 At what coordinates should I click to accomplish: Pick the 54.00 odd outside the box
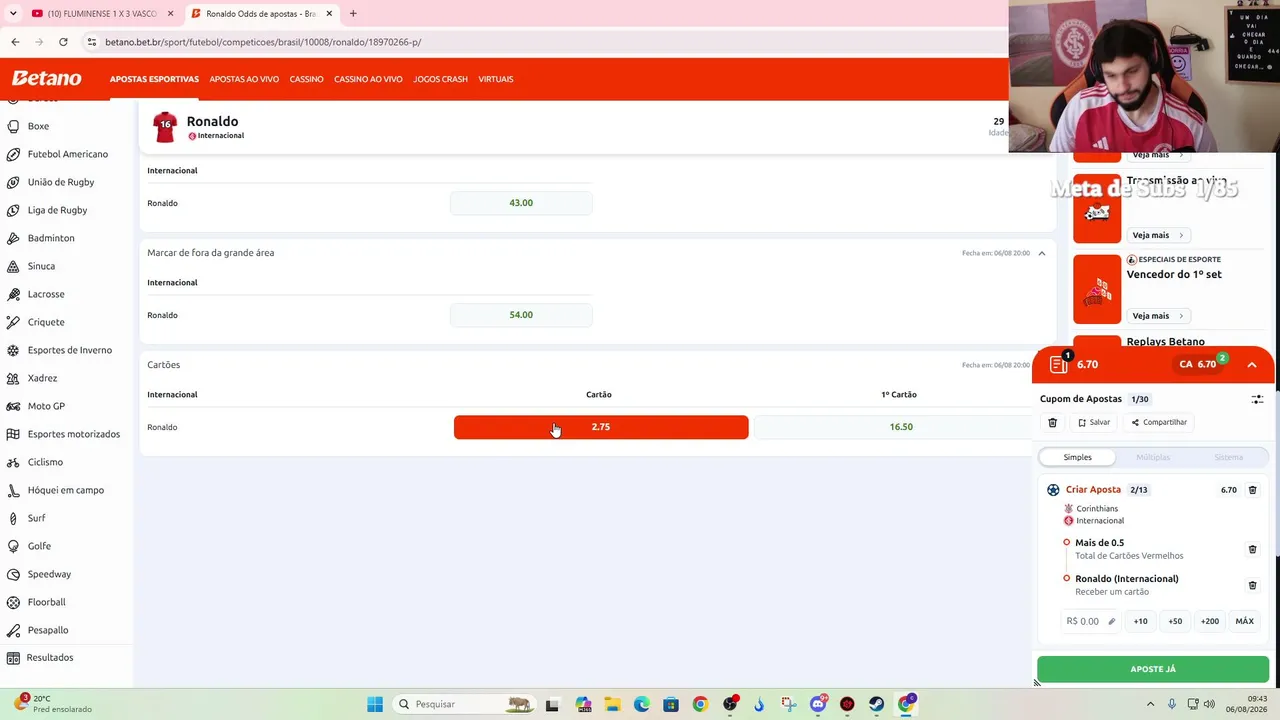point(521,315)
